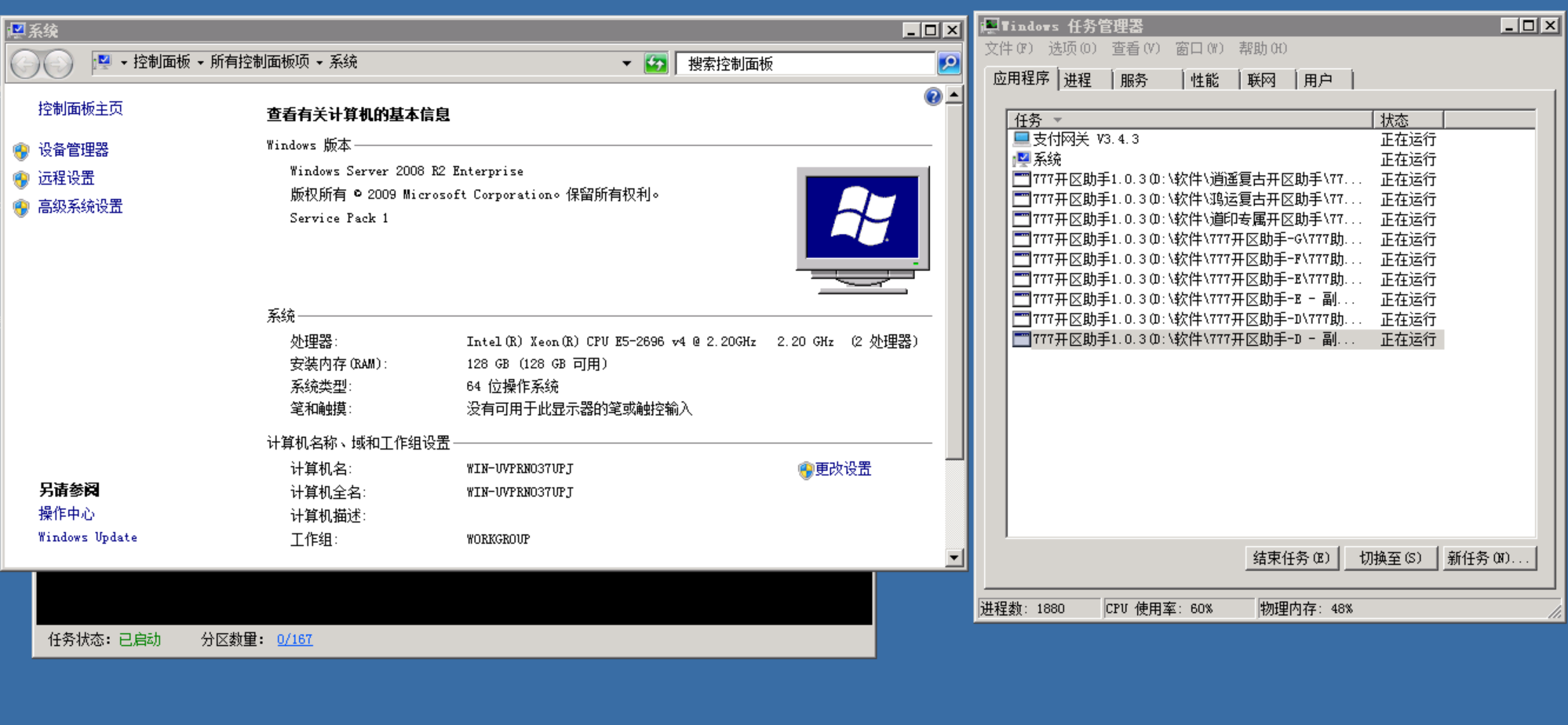The height and width of the screenshot is (725, 1568).
Task: Click shield icon next to 远程设置
Action: tap(22, 179)
